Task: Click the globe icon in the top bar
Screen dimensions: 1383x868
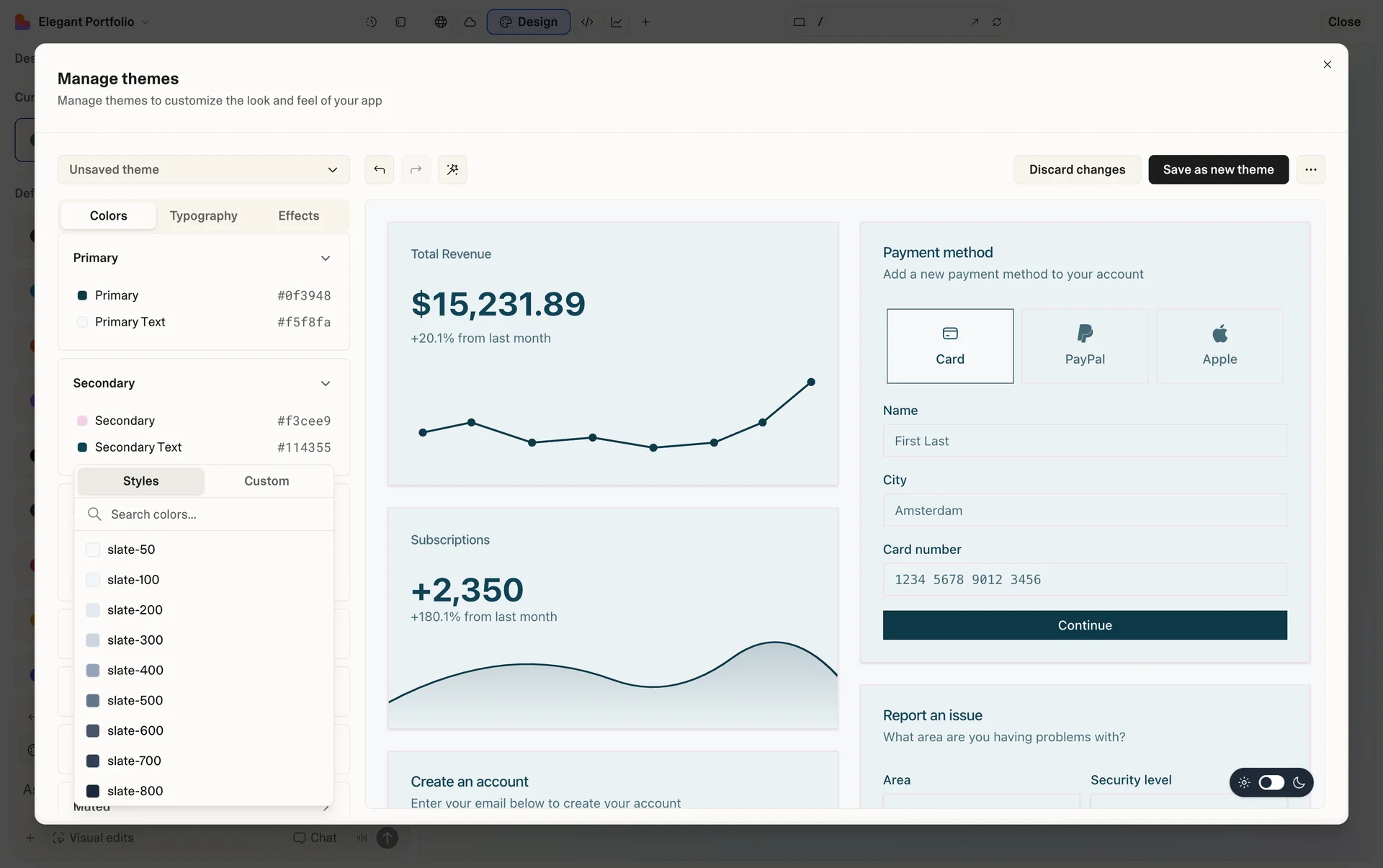Action: tap(441, 22)
